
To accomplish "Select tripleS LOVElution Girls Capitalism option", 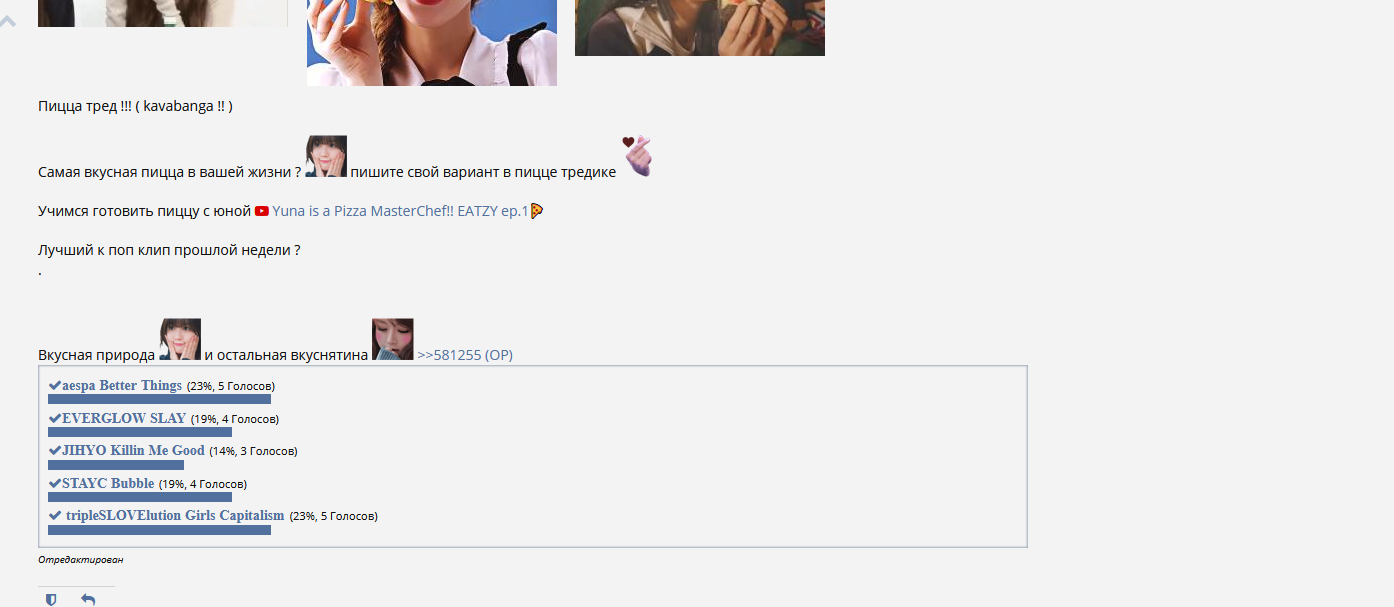I will coord(166,515).
